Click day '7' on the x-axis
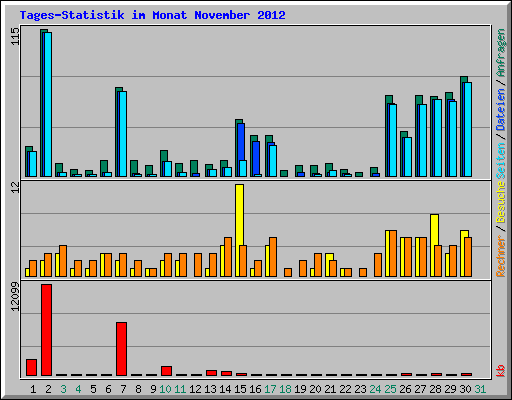The width and height of the screenshot is (512, 400). (x=123, y=389)
